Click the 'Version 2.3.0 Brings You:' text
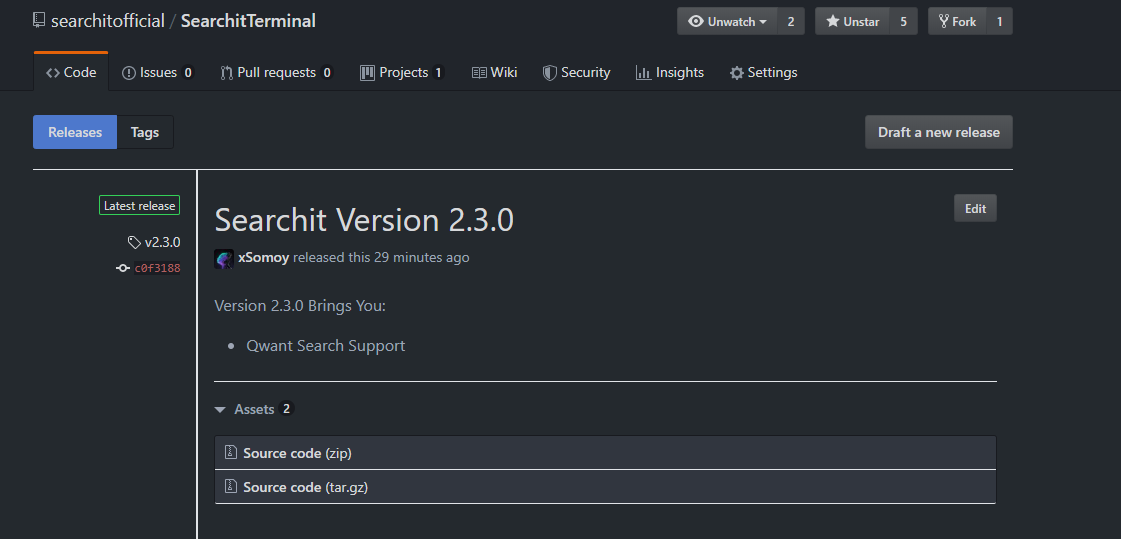 pyautogui.click(x=300, y=306)
